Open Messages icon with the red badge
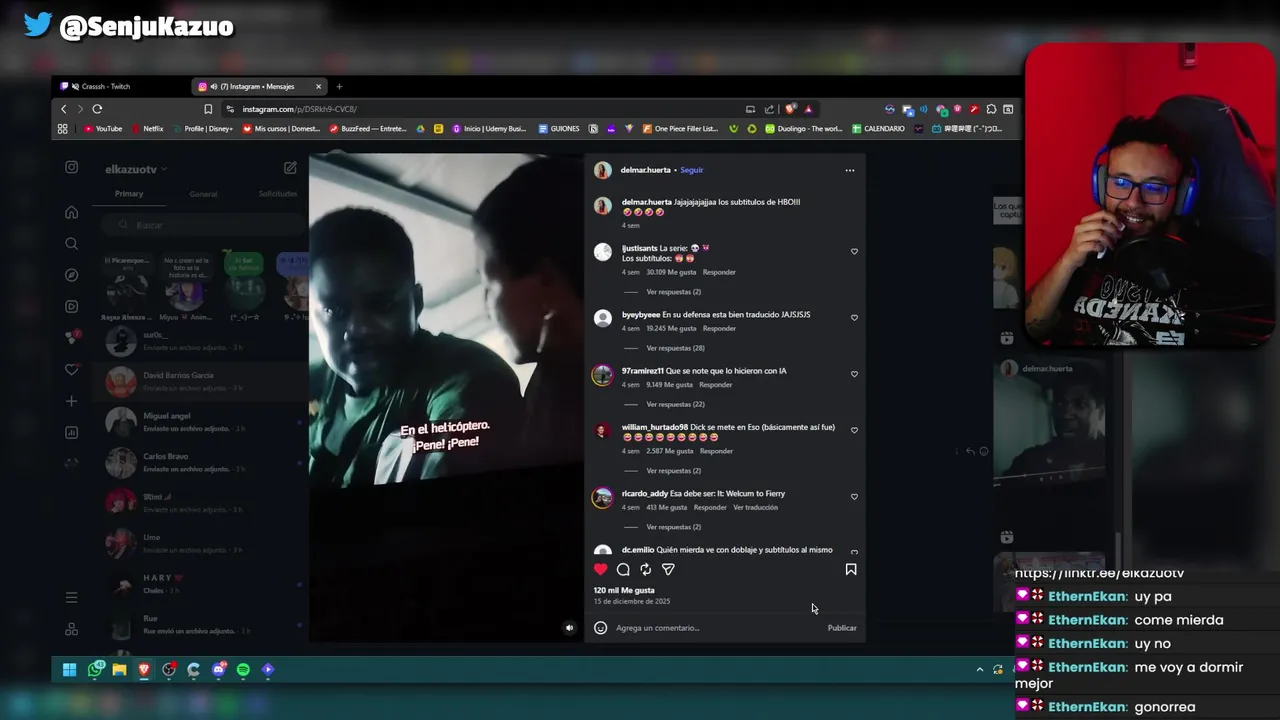 (72, 337)
